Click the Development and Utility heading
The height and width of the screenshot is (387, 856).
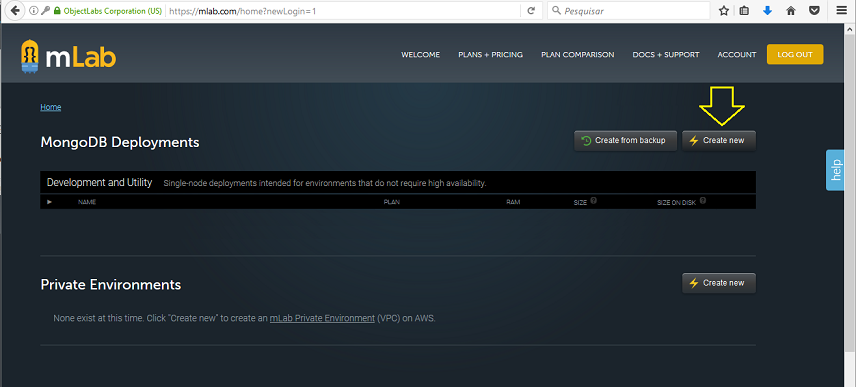point(99,182)
